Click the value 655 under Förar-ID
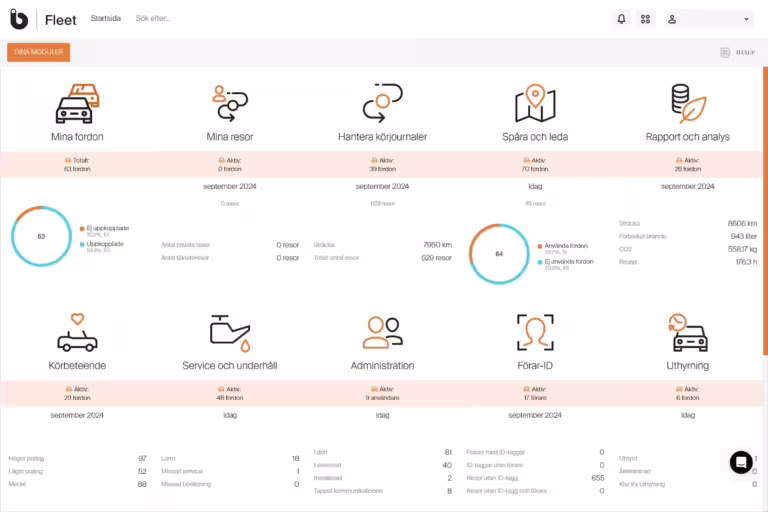This screenshot has width=768, height=512. pyautogui.click(x=598, y=478)
